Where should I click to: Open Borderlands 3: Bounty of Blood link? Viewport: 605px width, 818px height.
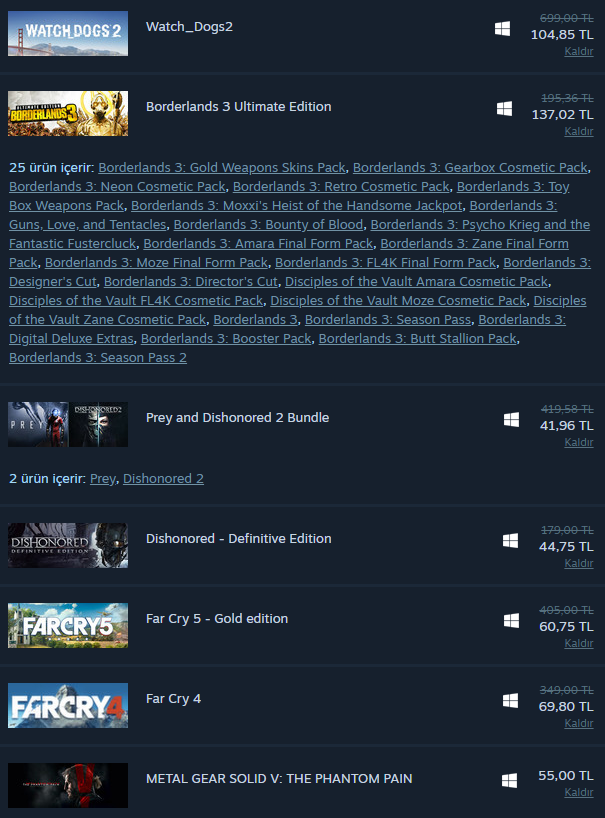[268, 224]
